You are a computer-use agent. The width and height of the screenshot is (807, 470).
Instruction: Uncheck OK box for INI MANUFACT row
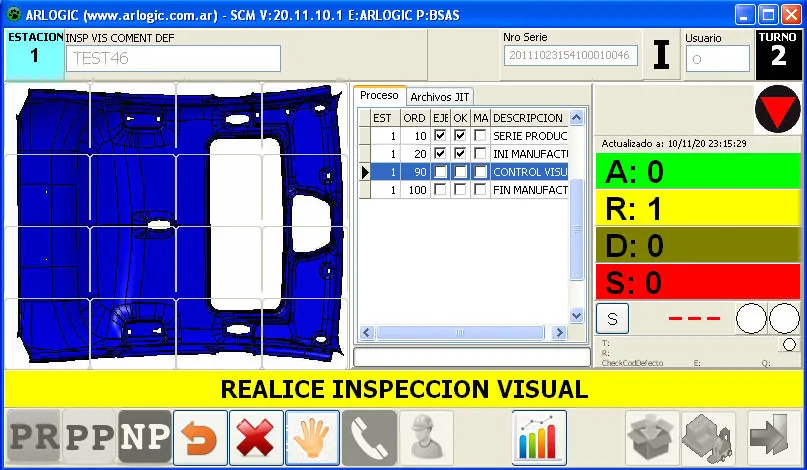pos(461,153)
